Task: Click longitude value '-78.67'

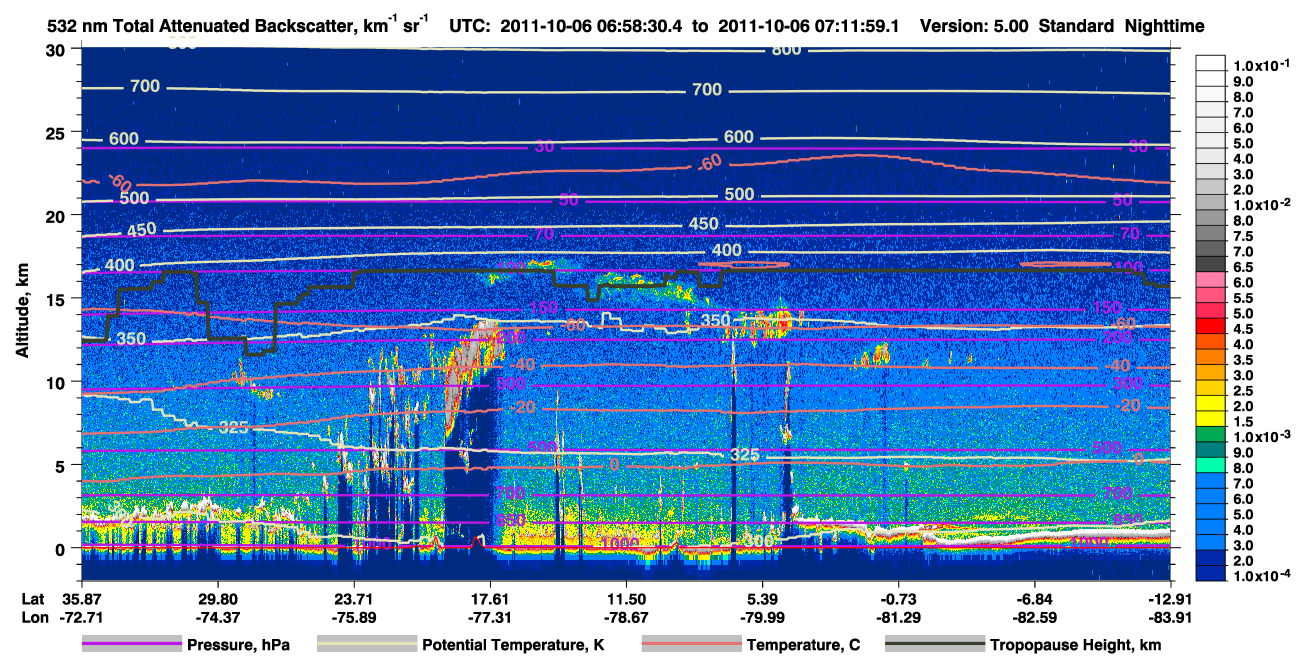Action: pos(626,618)
